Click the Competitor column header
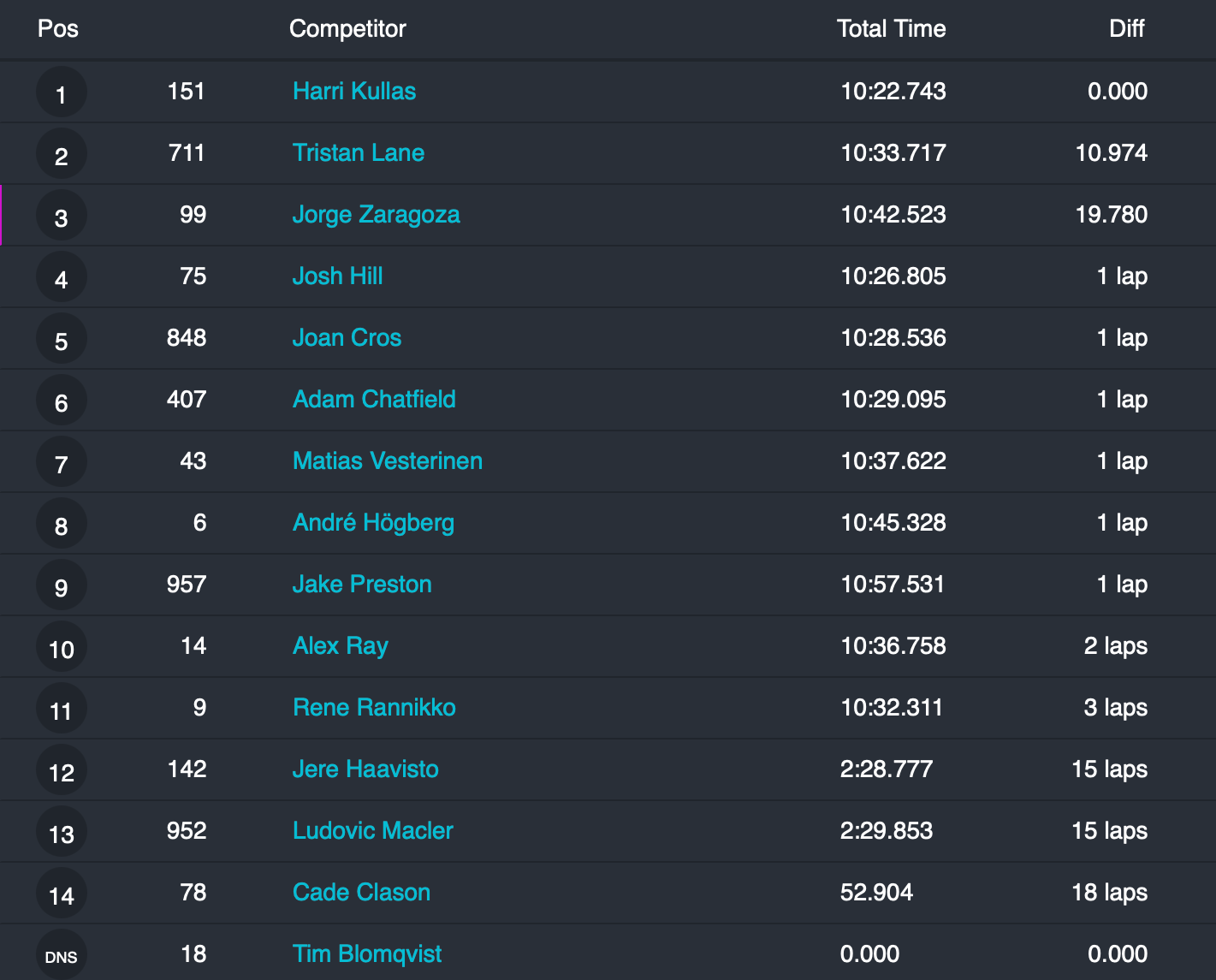 (347, 29)
